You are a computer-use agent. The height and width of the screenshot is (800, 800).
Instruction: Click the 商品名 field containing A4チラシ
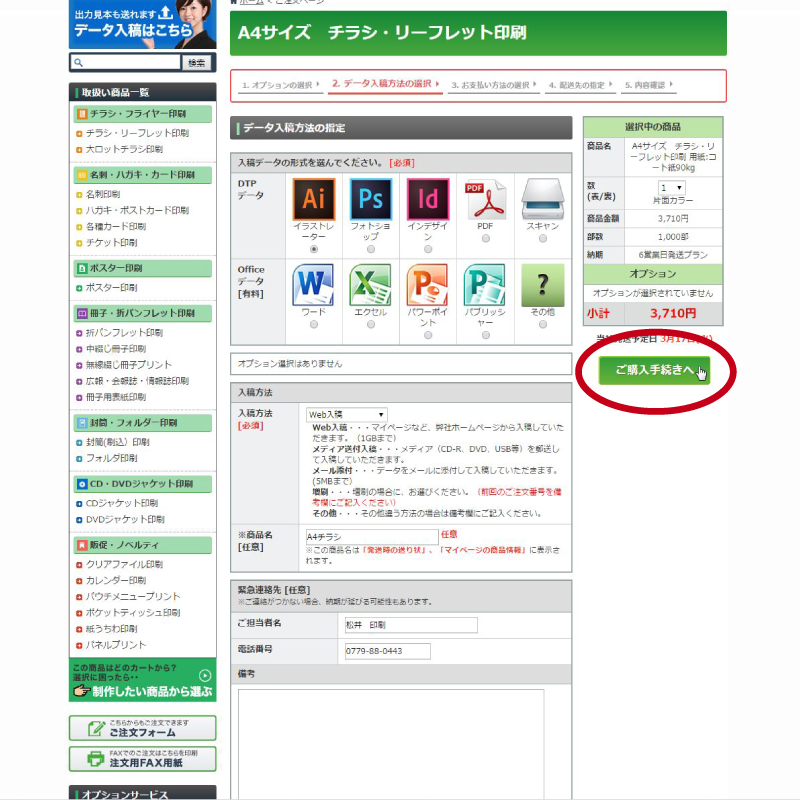[372, 537]
